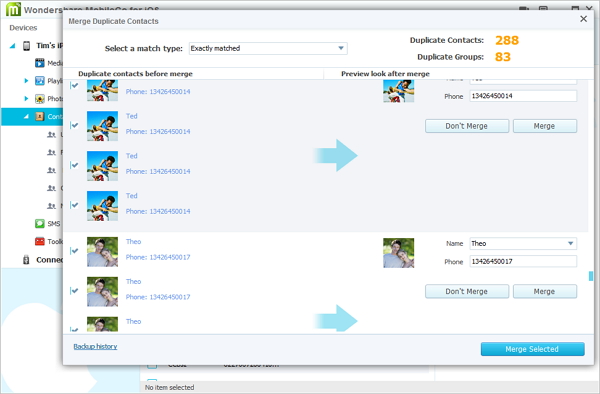Screen dimensions: 600x394
Task: Click Don't Merge for the Theo group
Action: [x=467, y=291]
